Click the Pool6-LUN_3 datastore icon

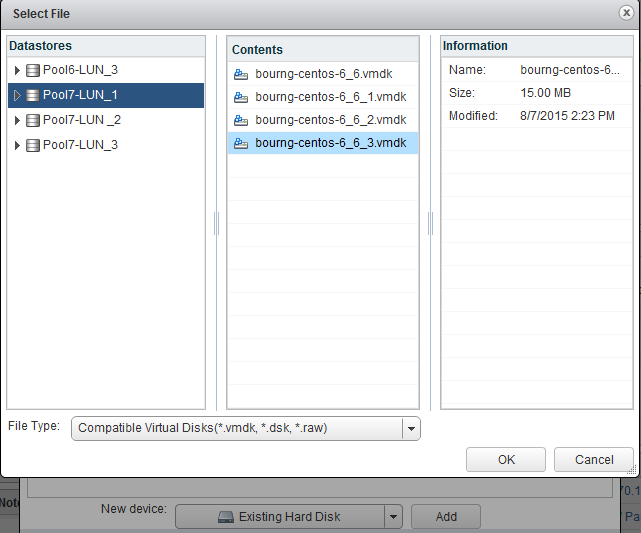[x=33, y=70]
